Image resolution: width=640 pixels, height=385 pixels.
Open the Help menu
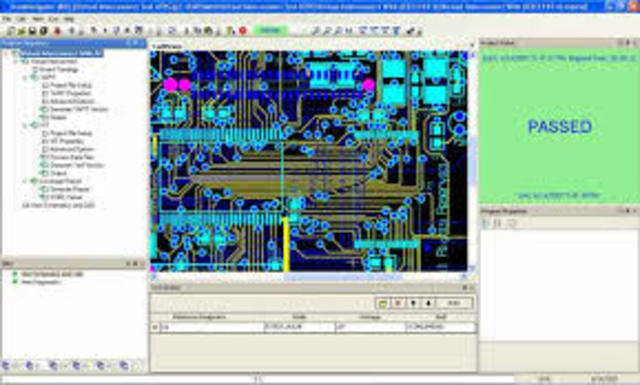pyautogui.click(x=69, y=19)
